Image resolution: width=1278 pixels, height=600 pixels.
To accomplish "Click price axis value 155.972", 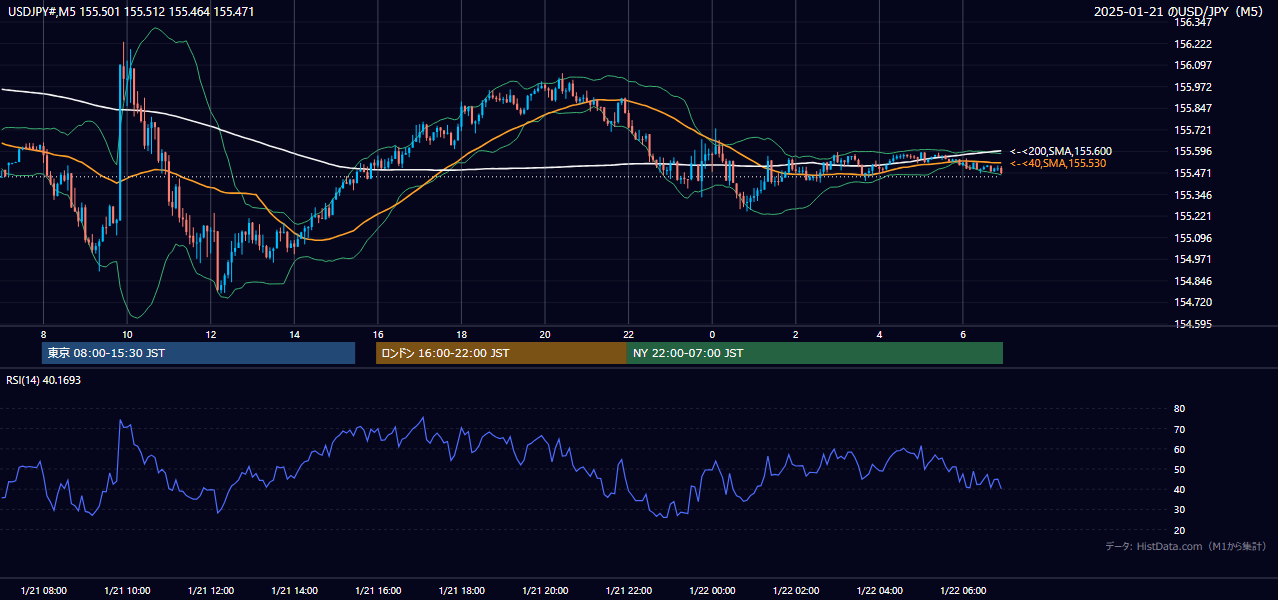I will coord(1193,87).
